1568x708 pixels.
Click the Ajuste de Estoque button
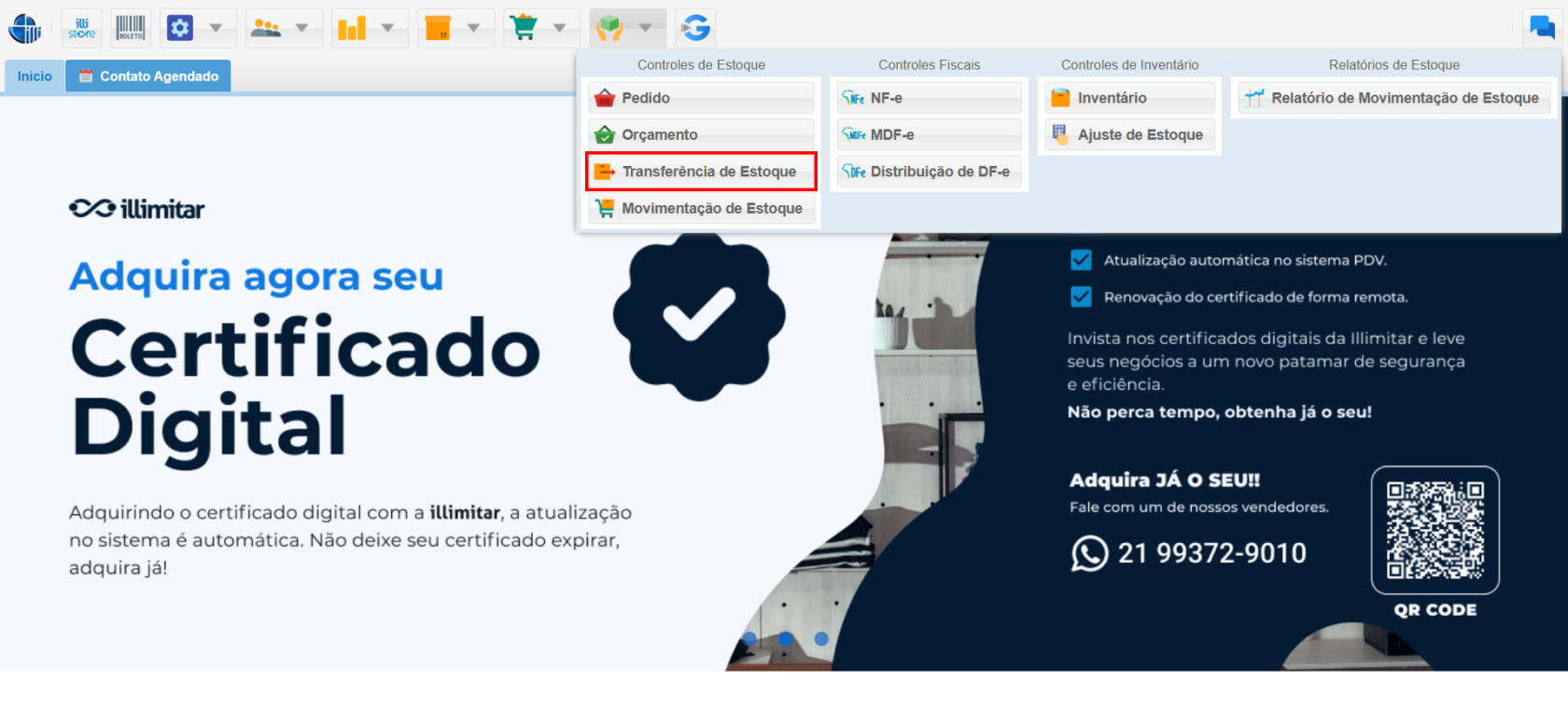[1129, 134]
